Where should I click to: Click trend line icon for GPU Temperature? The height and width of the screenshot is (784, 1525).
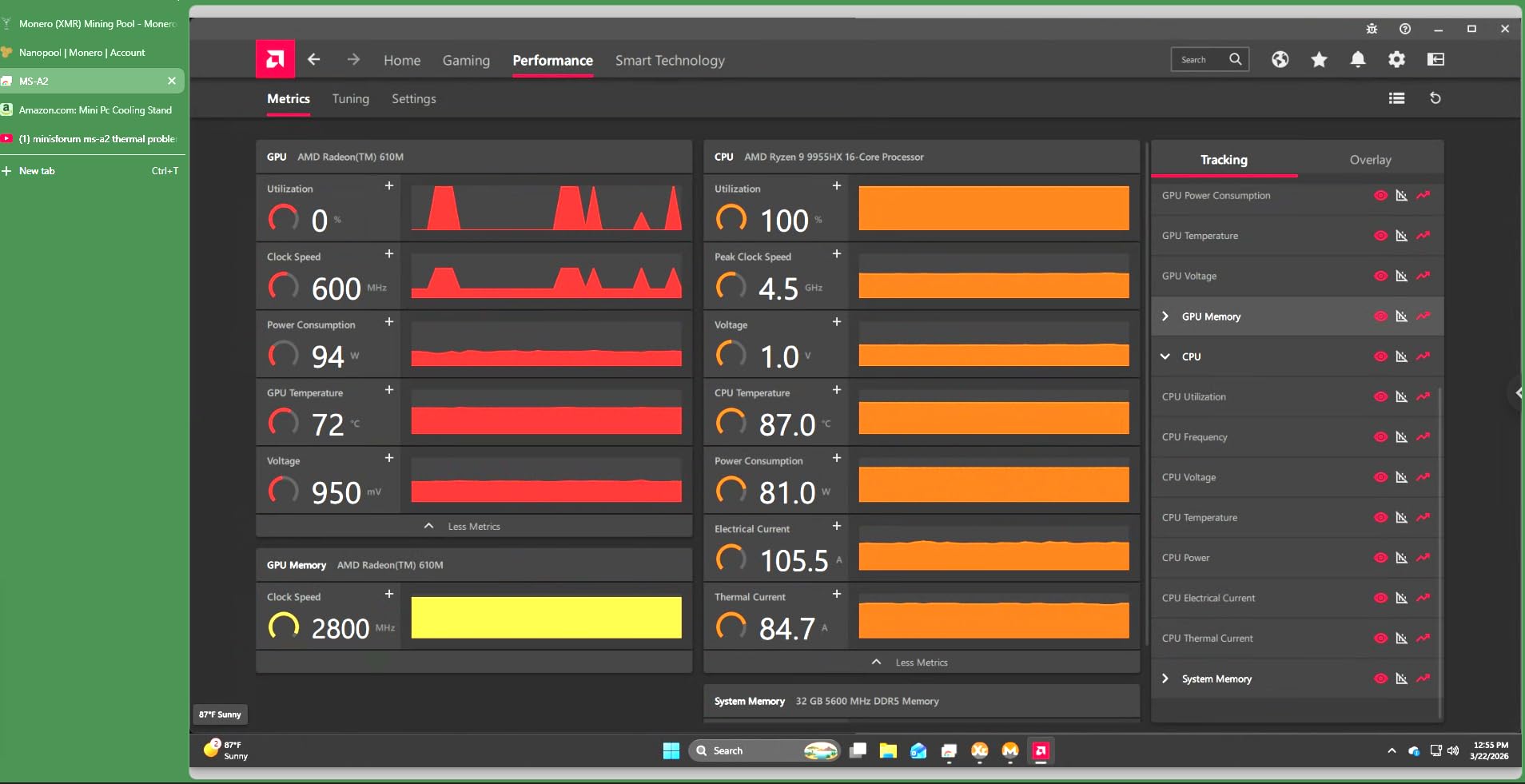1423,236
